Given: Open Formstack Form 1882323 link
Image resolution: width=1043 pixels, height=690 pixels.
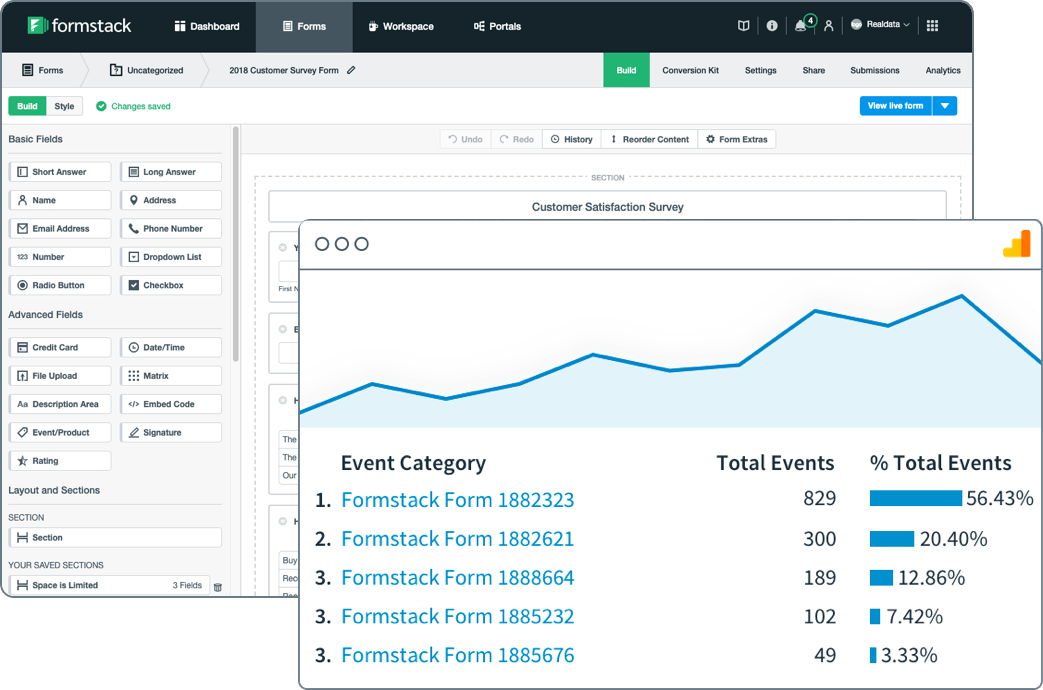Looking at the screenshot, I should (458, 500).
